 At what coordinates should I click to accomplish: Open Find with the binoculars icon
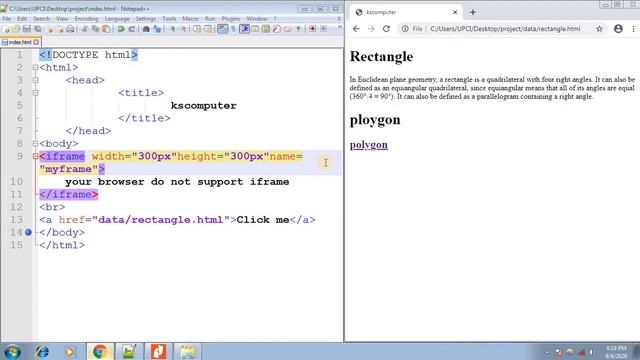point(146,29)
